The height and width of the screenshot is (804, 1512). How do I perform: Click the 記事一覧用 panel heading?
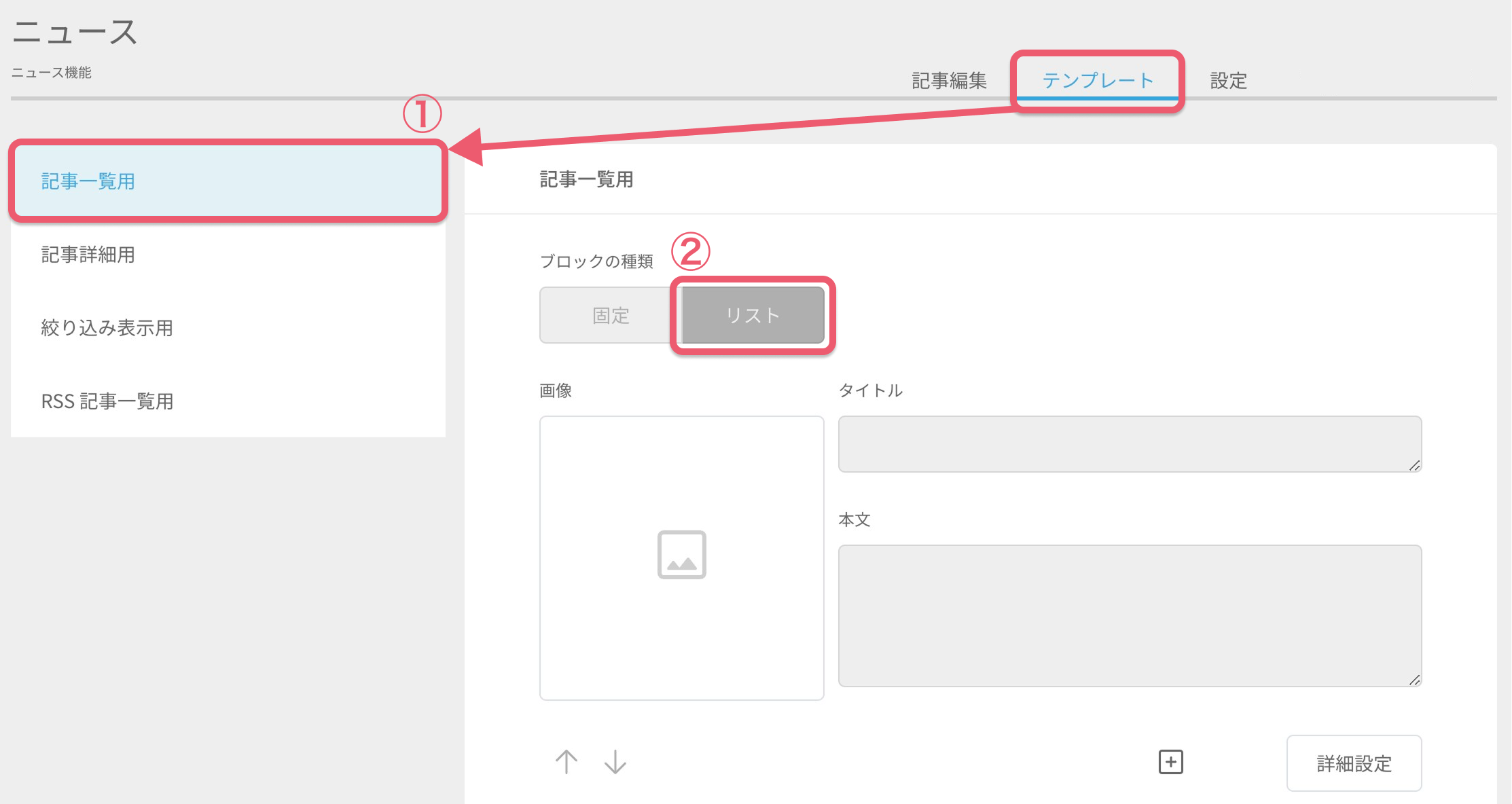pyautogui.click(x=587, y=179)
